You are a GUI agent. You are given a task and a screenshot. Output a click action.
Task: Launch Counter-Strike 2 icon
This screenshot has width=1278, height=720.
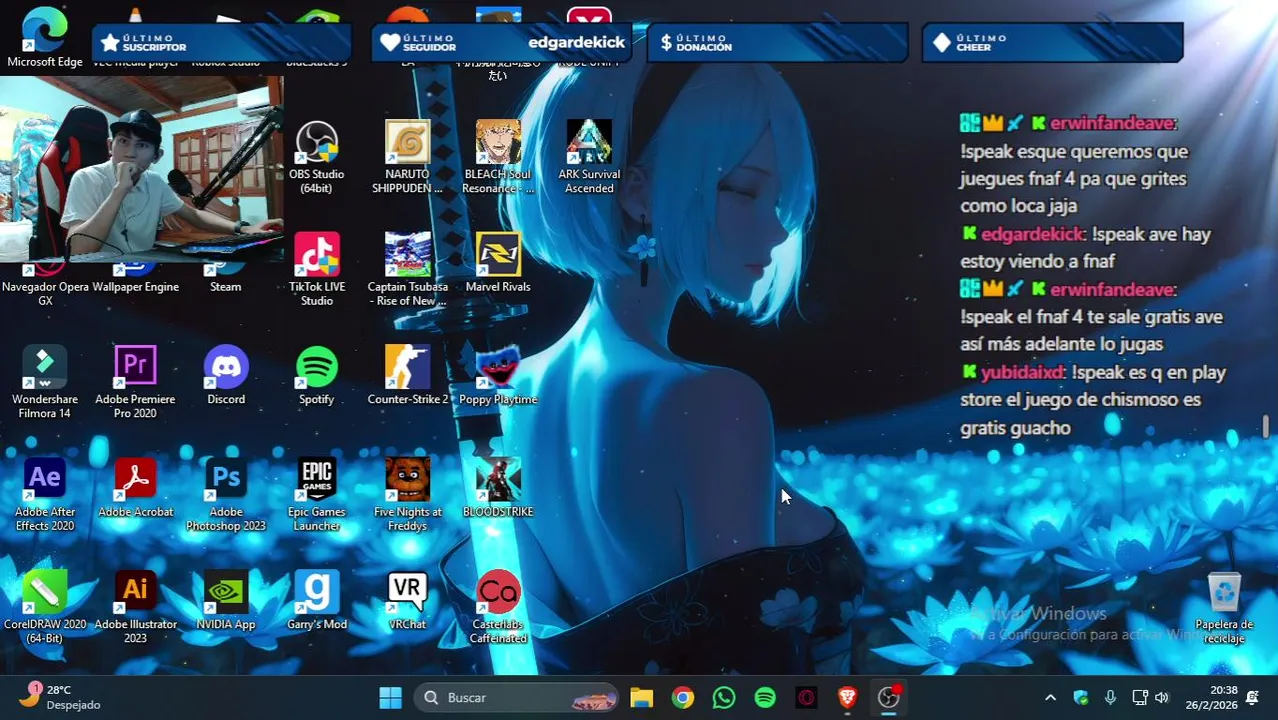407,376
